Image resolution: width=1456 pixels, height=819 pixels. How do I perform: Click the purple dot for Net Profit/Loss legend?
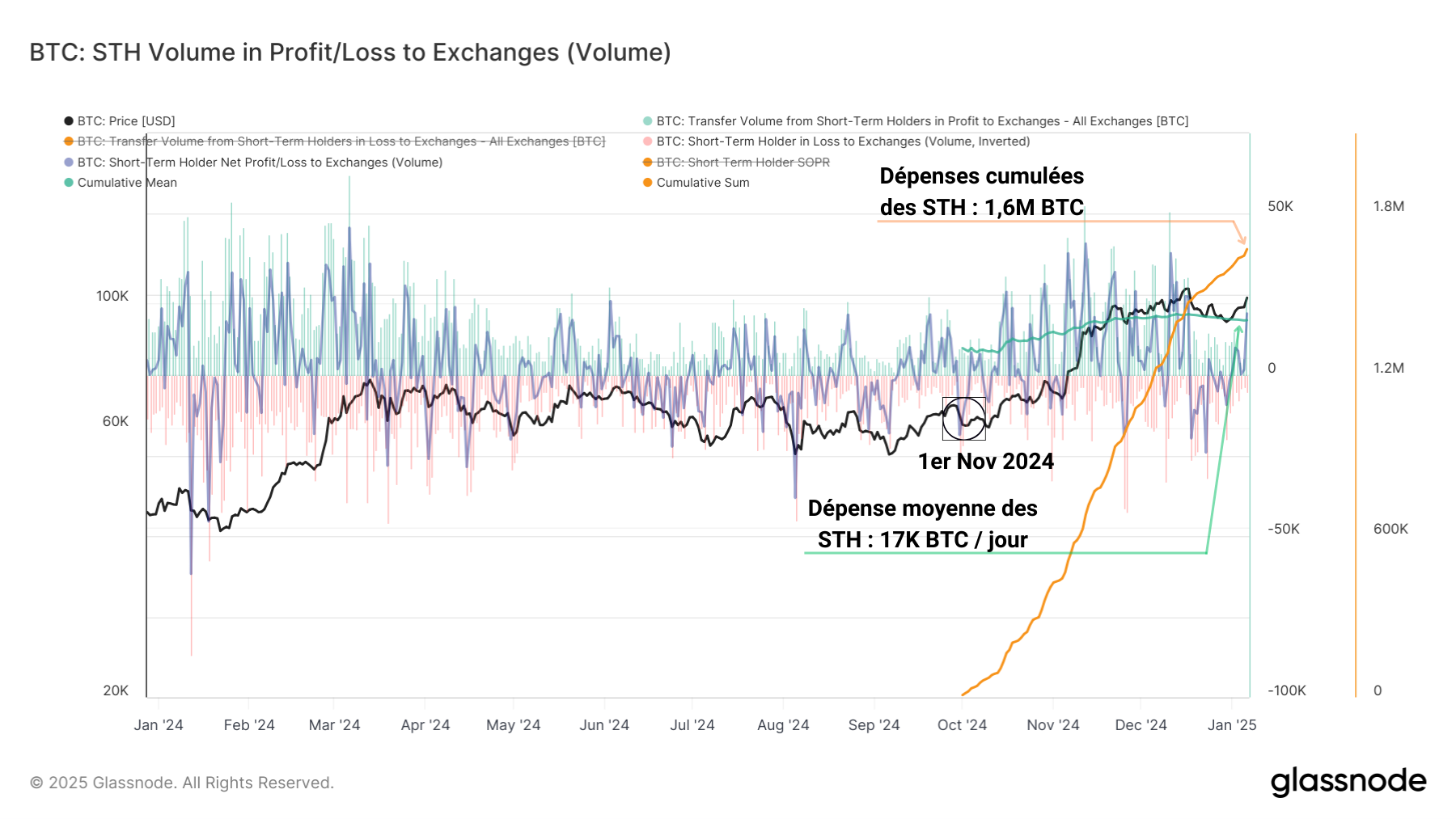69,163
